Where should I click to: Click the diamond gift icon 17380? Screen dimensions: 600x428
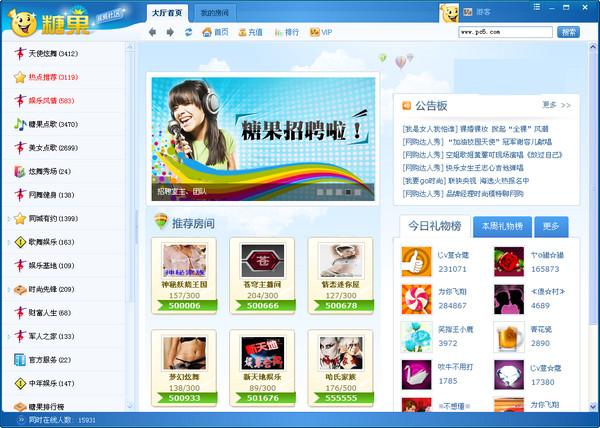click(x=509, y=375)
